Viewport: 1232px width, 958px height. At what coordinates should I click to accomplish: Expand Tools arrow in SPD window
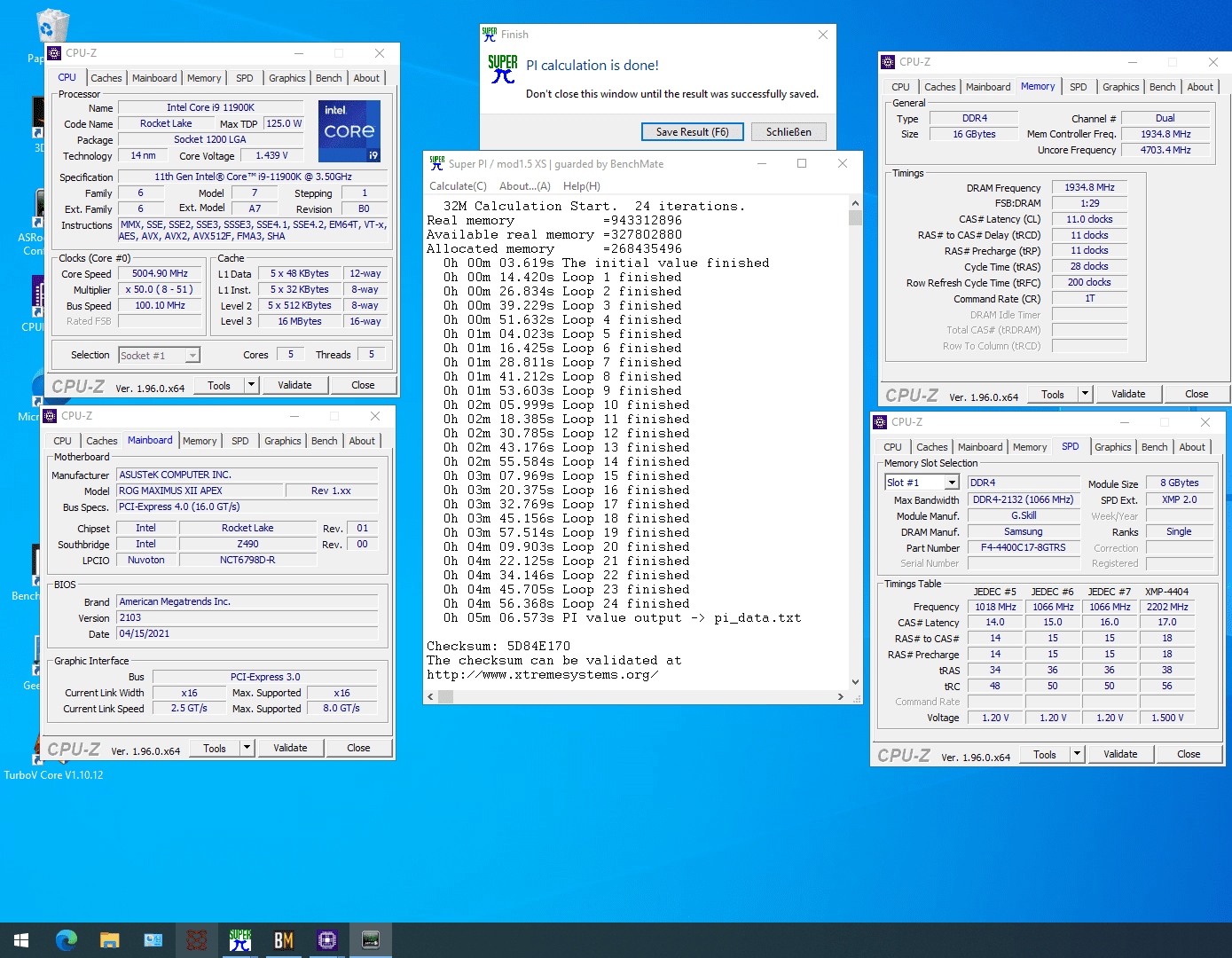coord(1078,754)
